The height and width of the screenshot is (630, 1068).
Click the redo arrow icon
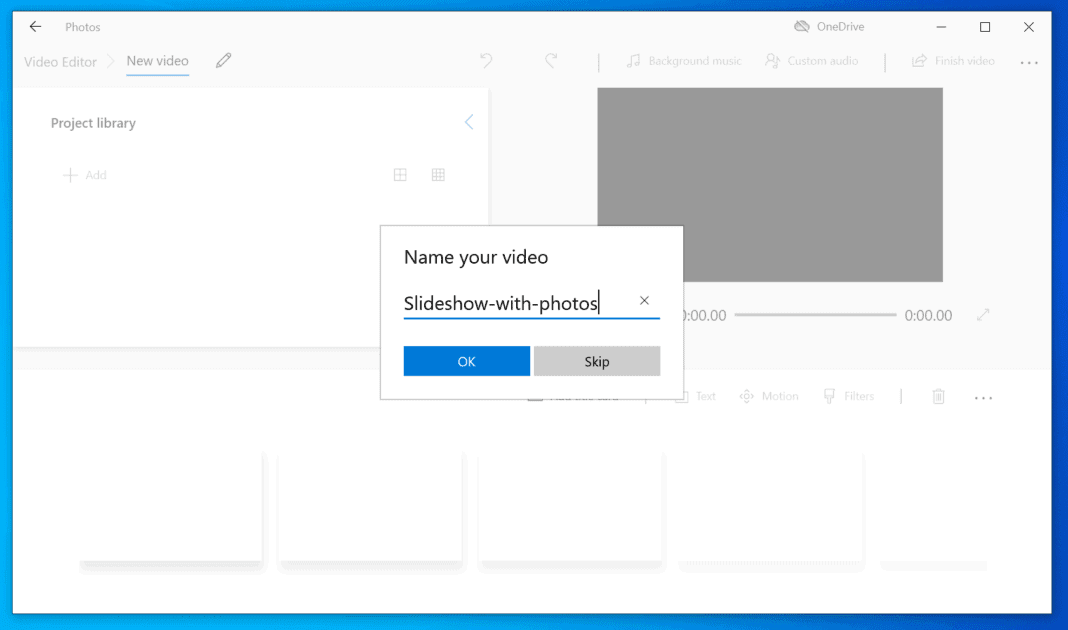551,61
